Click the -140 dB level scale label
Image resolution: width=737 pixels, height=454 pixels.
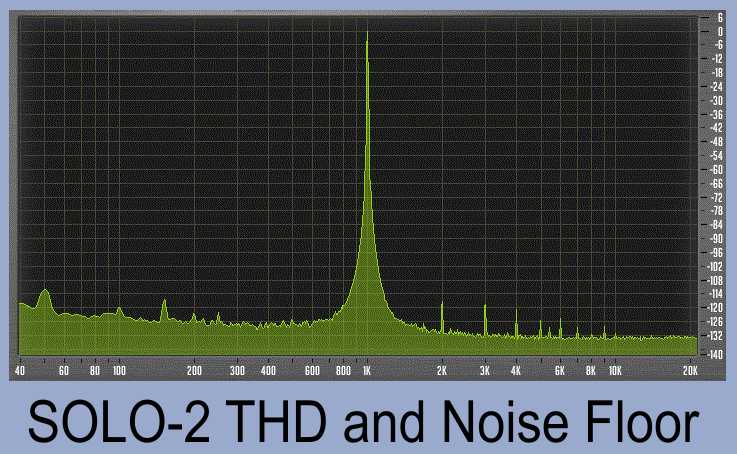tap(715, 355)
